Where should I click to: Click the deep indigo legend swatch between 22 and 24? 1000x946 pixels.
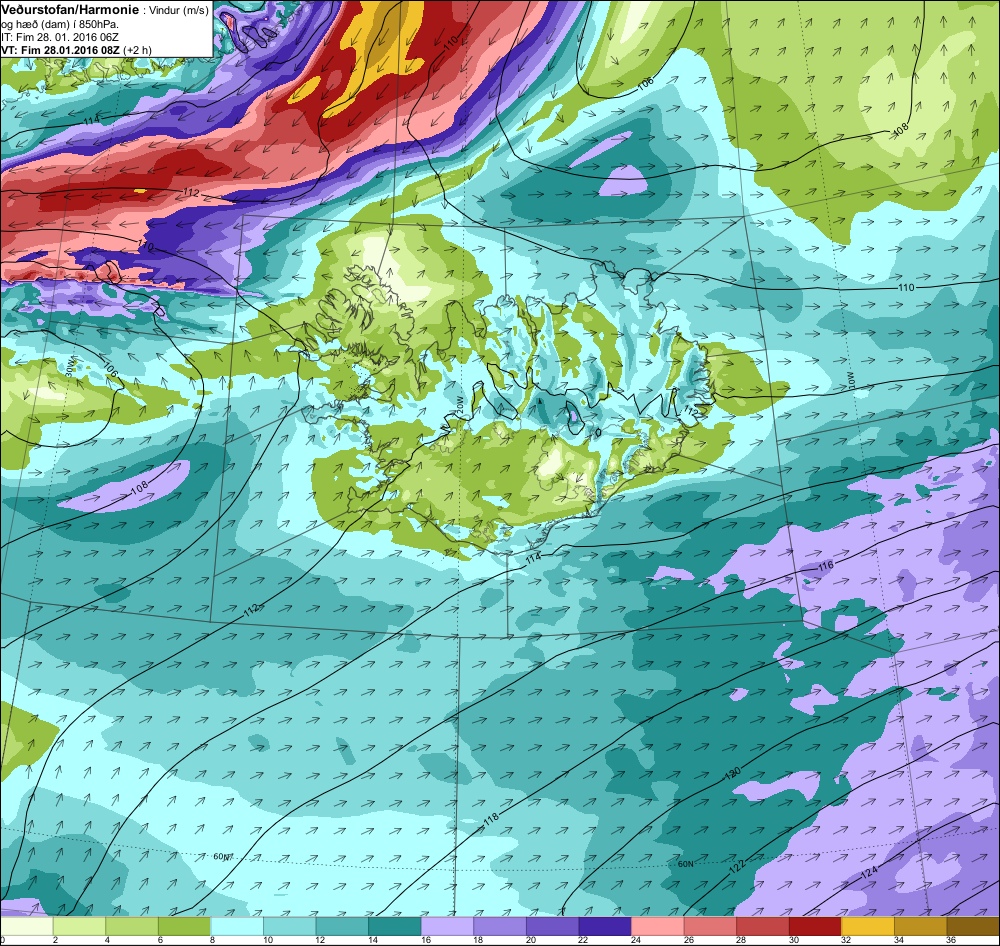(605, 926)
